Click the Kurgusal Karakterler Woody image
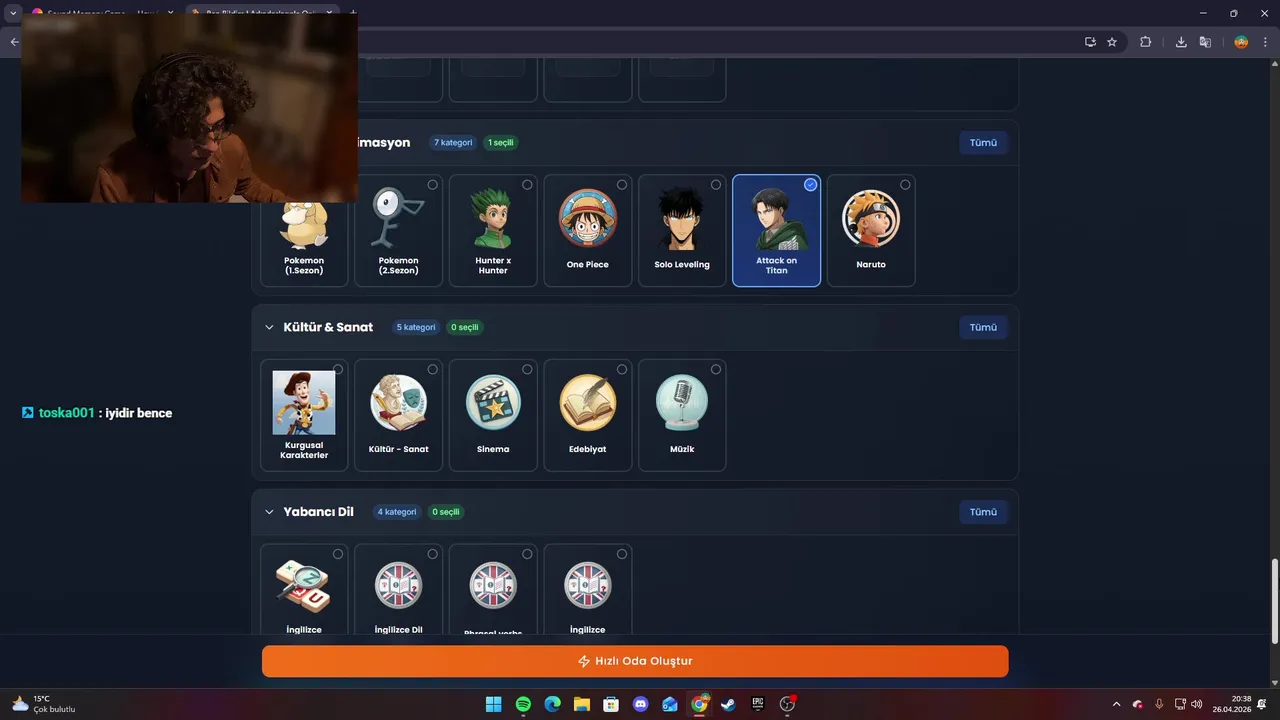 [x=304, y=402]
